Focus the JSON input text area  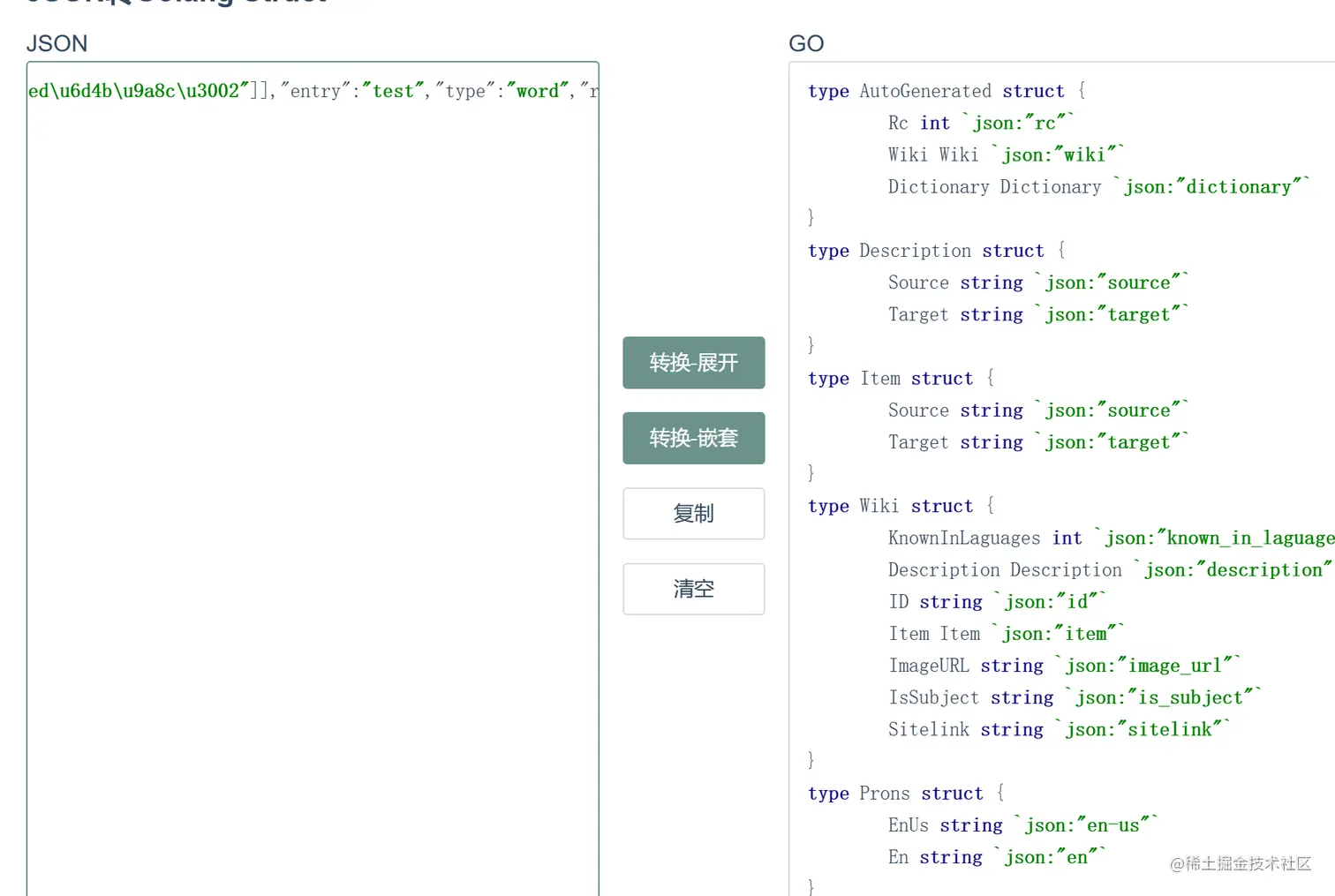pos(313,479)
